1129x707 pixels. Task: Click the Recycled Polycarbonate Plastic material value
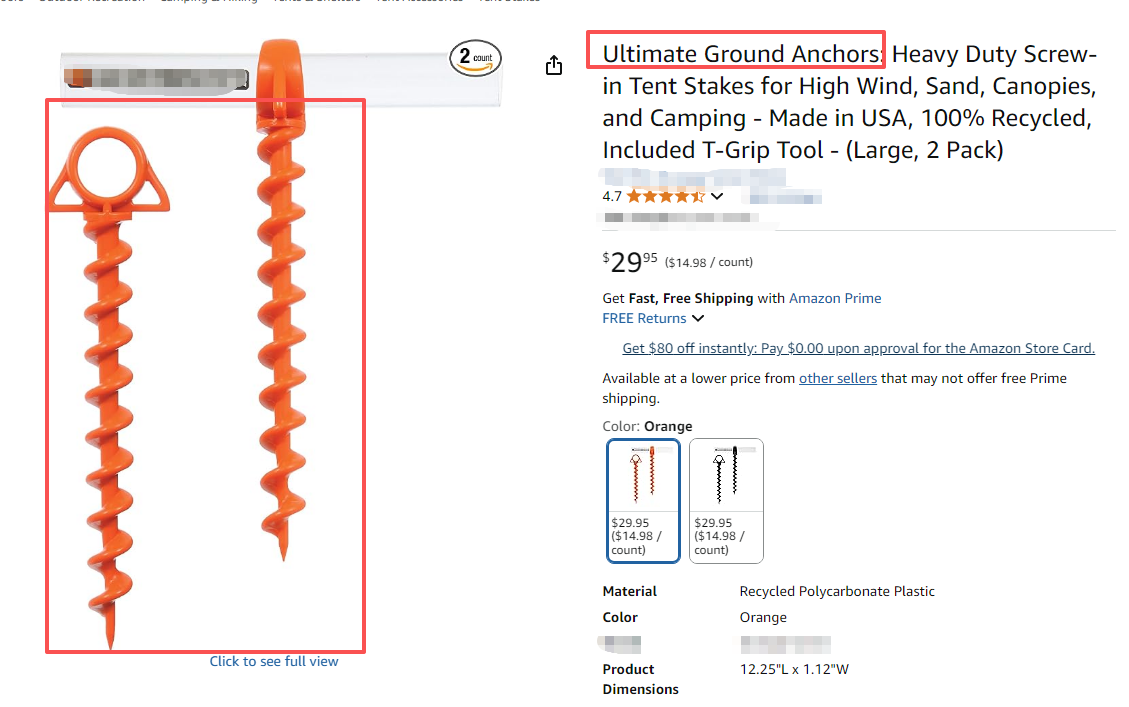point(837,591)
